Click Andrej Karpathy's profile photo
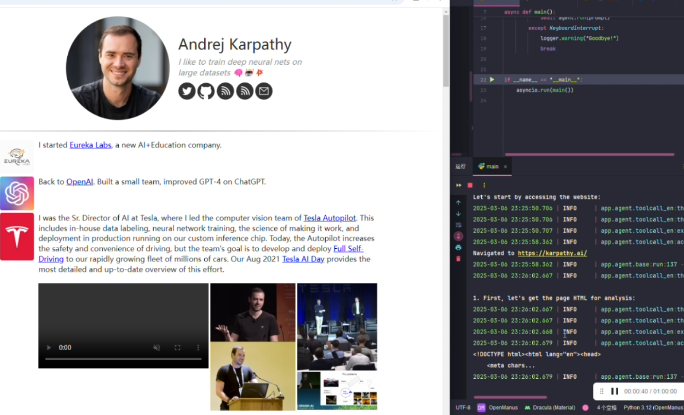The height and width of the screenshot is (415, 684). point(118,68)
